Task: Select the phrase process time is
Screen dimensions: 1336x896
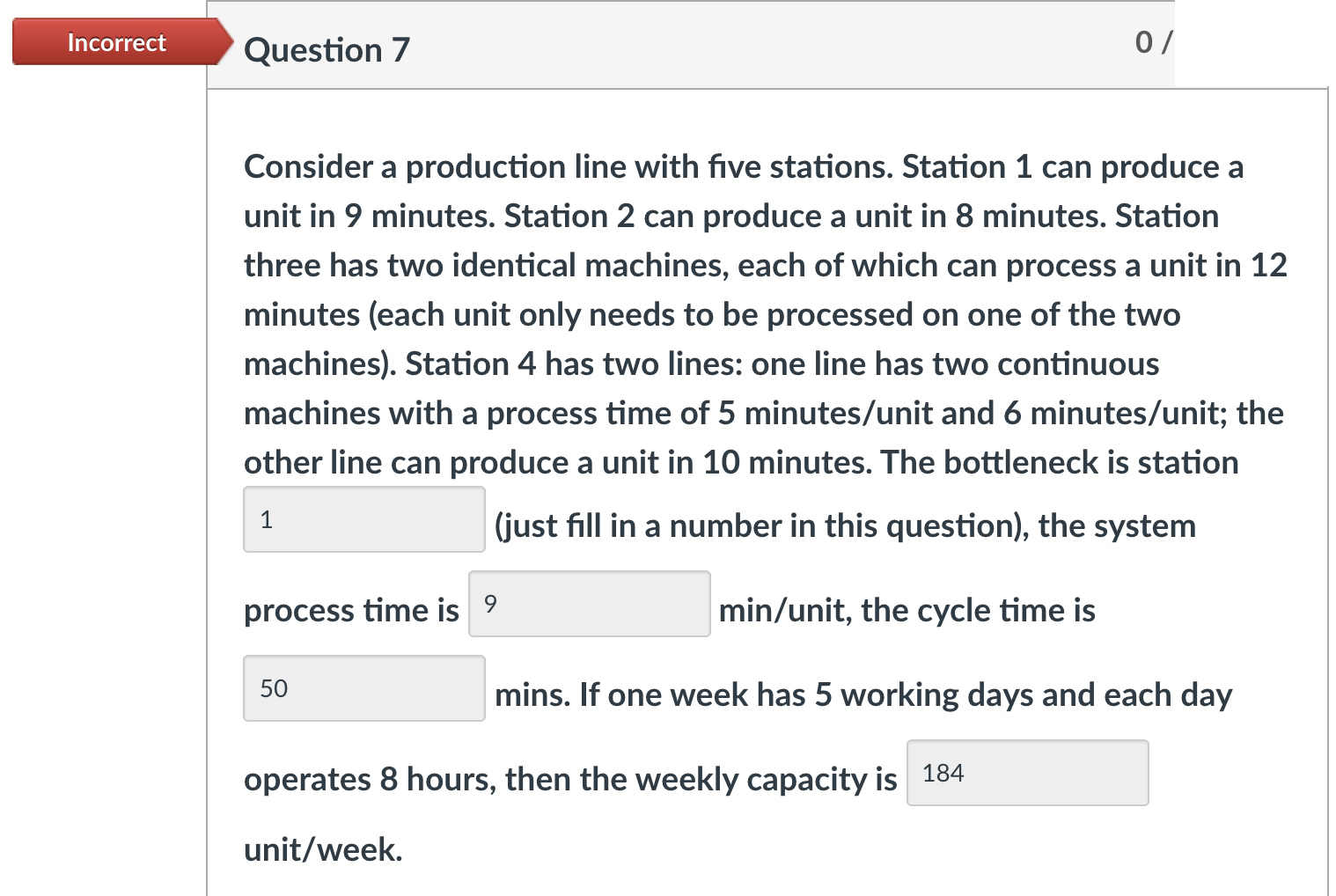Action: coord(350,609)
